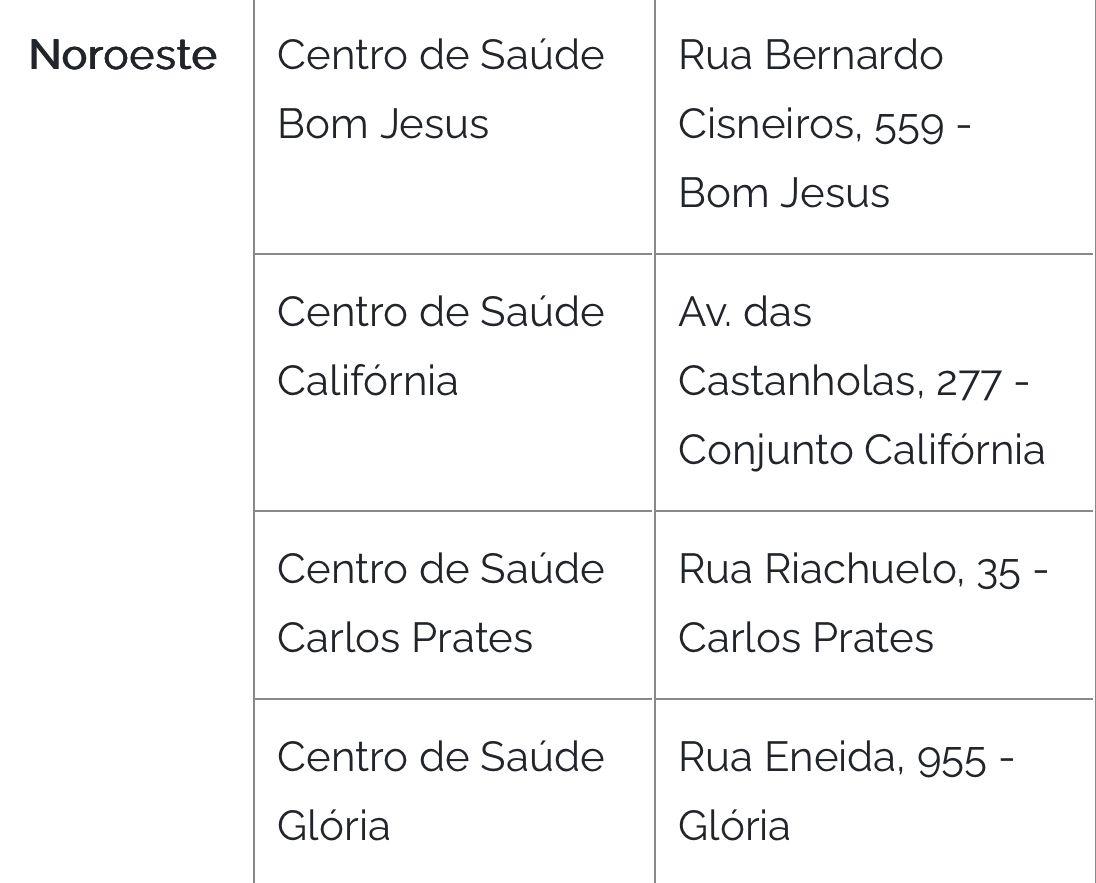Click 'Bom Jesus' text in address column
The image size is (1096, 883).
point(784,193)
